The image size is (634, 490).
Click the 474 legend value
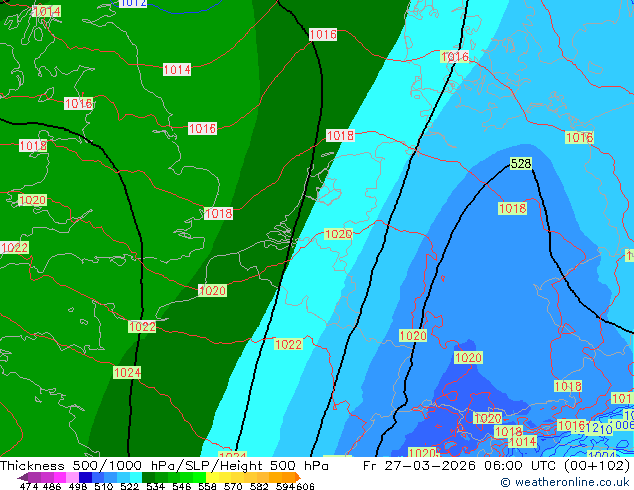pos(29,486)
